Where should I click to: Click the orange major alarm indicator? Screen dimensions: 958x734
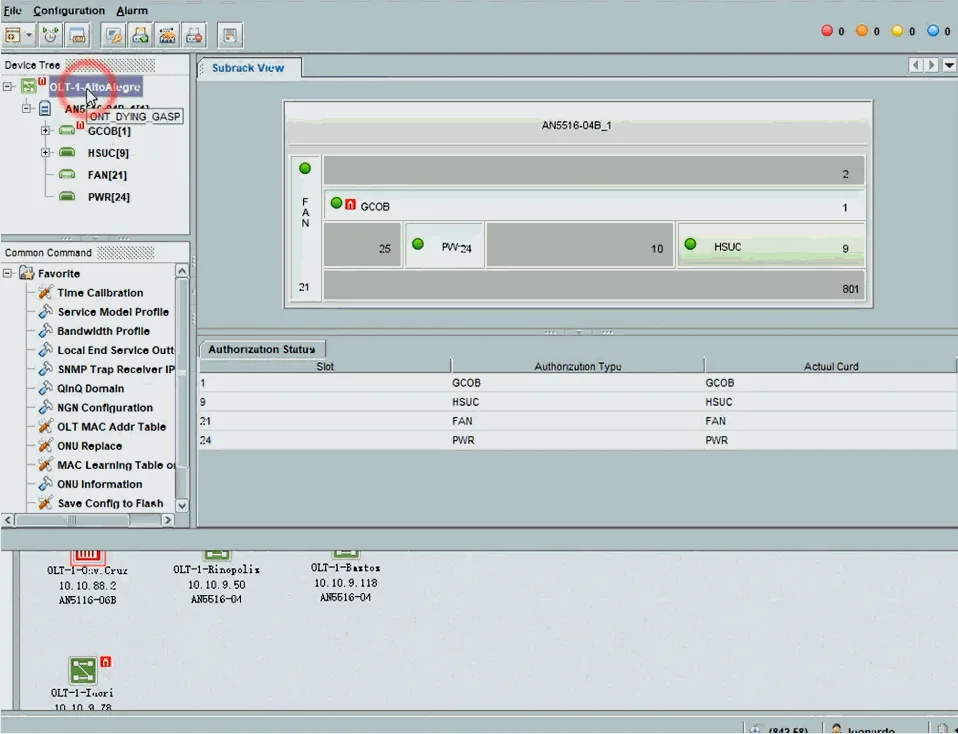pos(861,31)
